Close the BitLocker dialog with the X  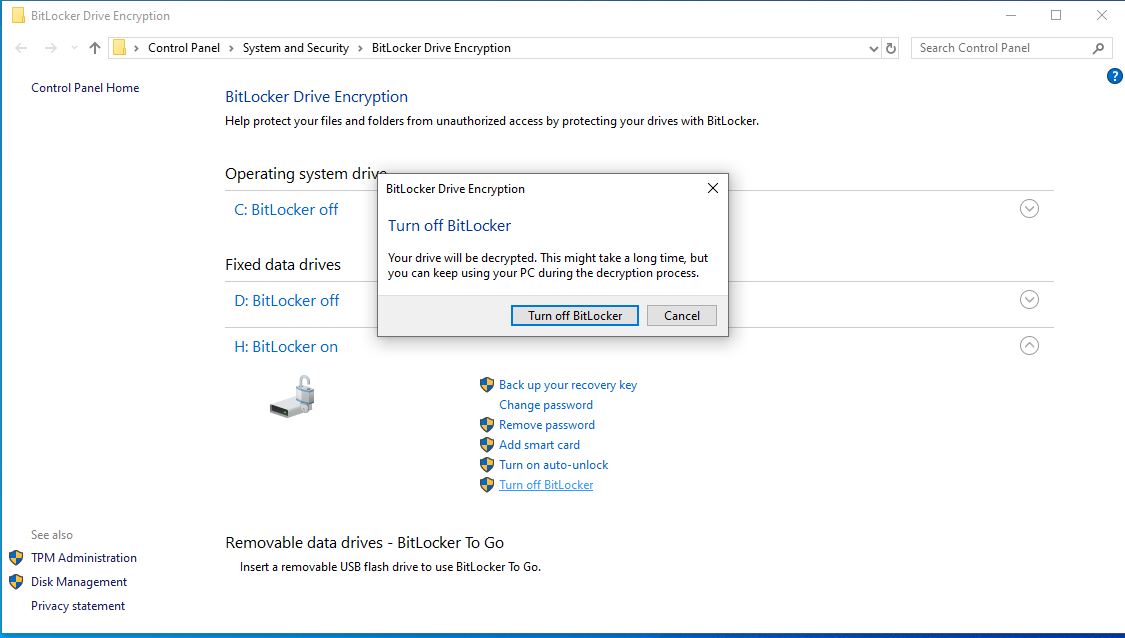pyautogui.click(x=712, y=188)
